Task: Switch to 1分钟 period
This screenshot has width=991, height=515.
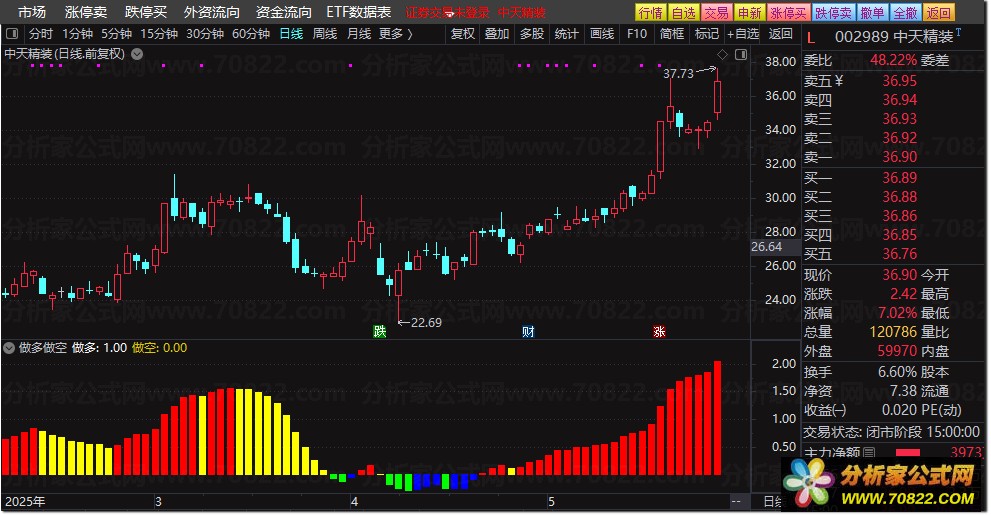Action: coord(77,33)
